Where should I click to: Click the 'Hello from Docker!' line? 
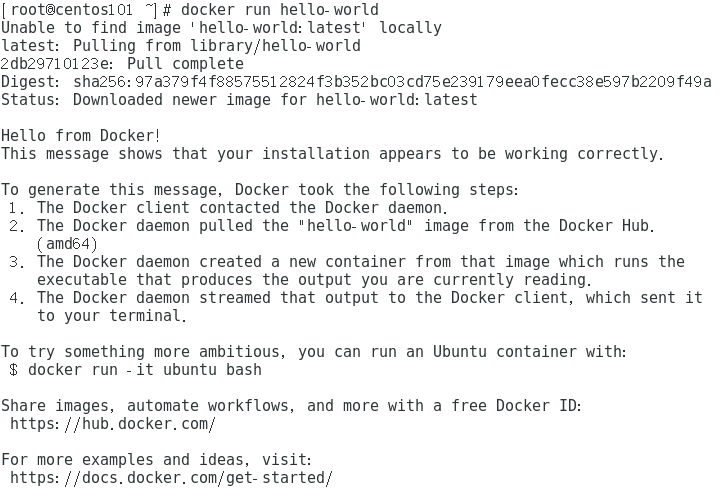point(80,135)
